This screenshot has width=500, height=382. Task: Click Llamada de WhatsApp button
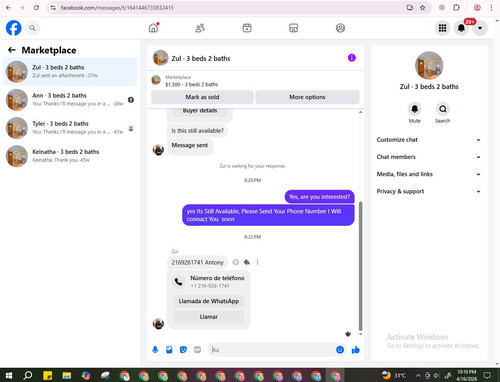coord(209,301)
